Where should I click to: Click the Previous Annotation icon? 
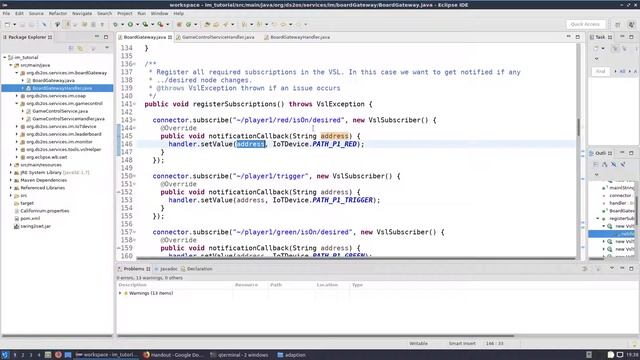point(259,24)
